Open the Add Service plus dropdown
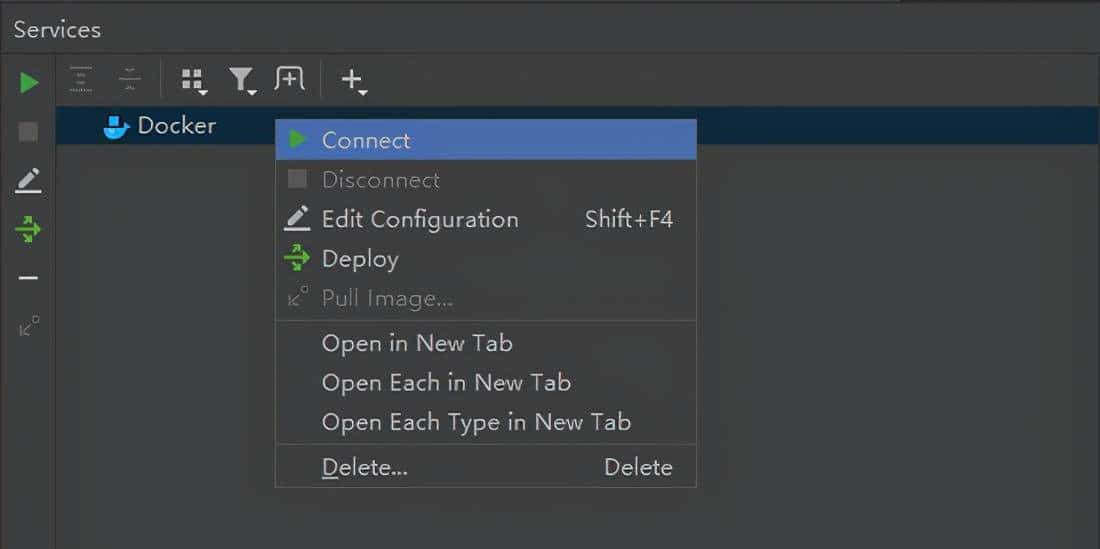 click(353, 80)
